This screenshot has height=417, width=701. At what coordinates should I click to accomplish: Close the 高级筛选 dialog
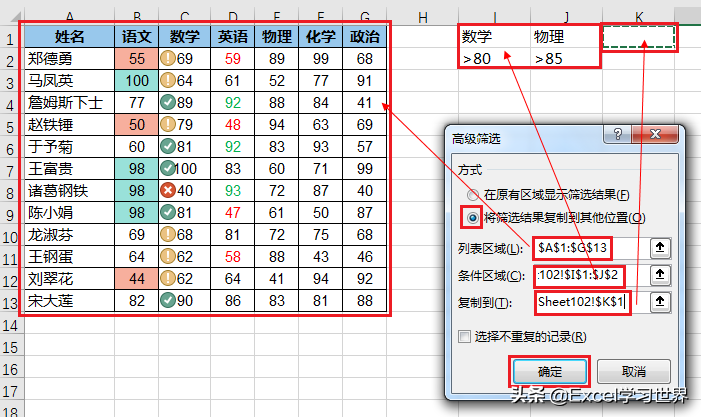[655, 134]
